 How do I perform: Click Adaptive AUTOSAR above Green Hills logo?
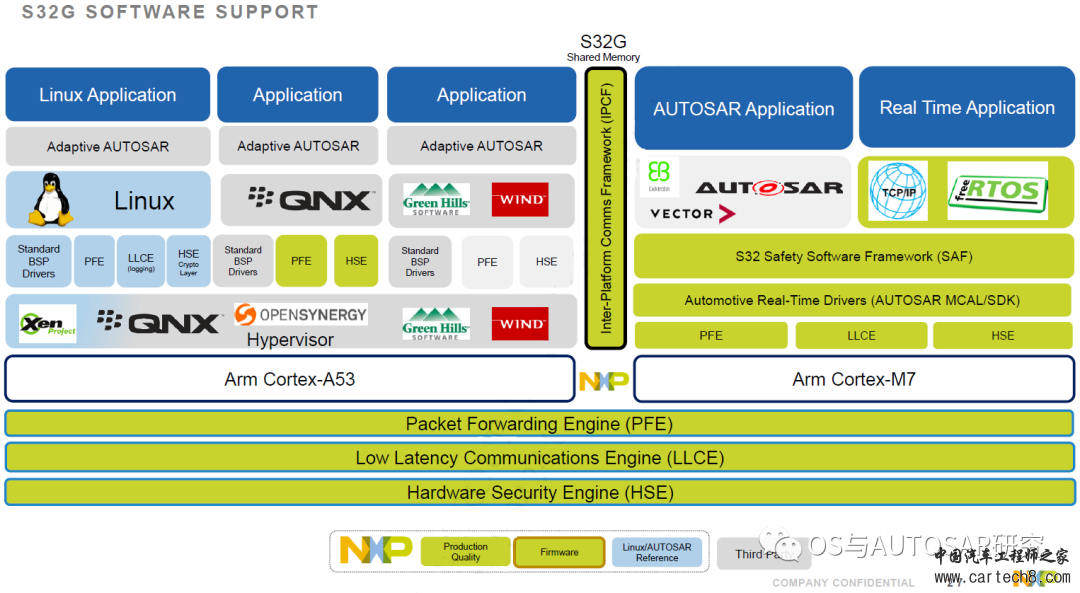(x=481, y=145)
